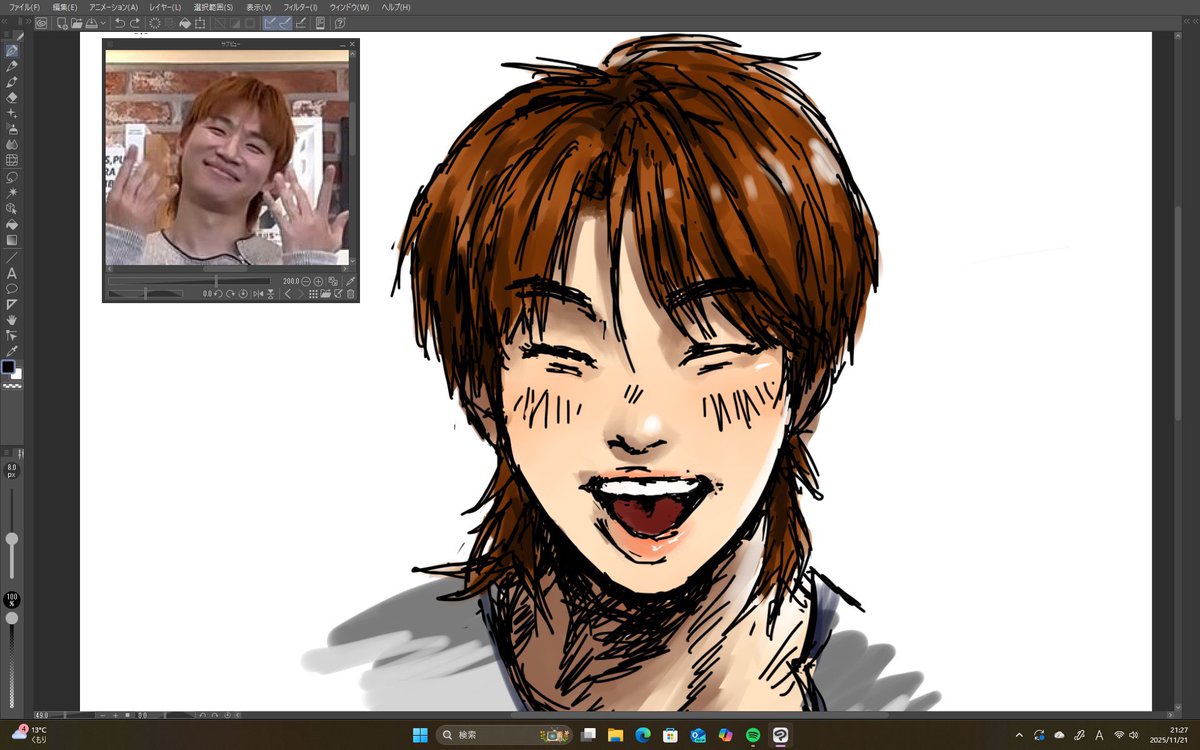Click the Scale/Rotate transform icon
Viewport: 1200px width, 750px height.
click(x=200, y=23)
